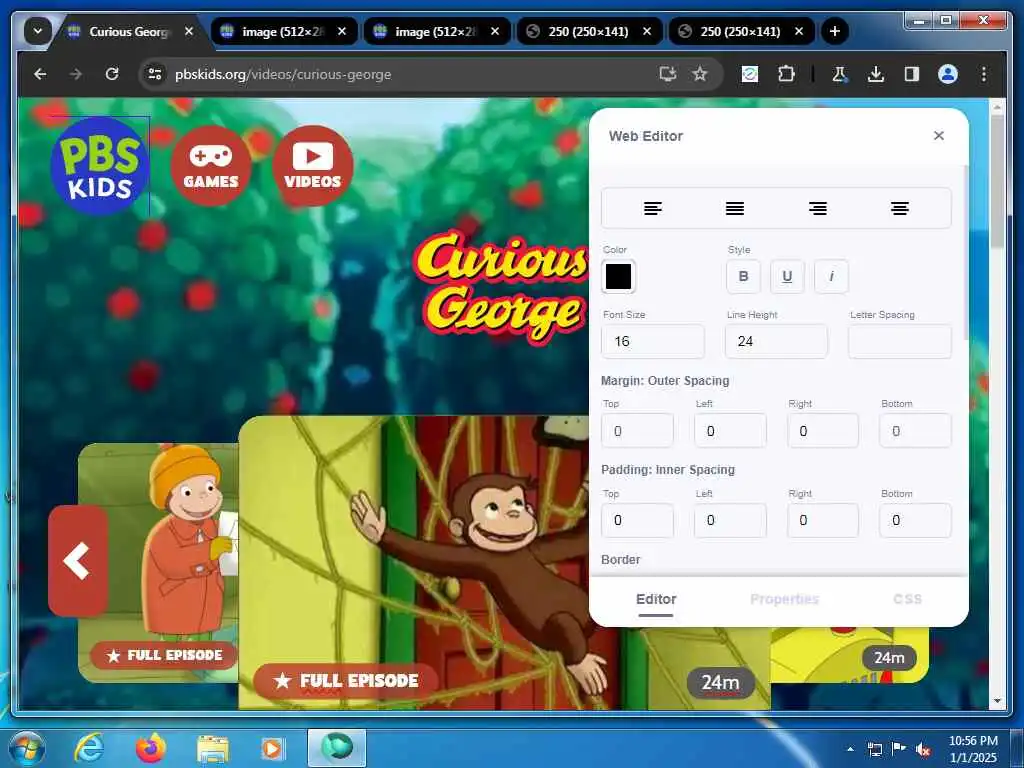Switch to the Editor tab
This screenshot has height=768, width=1024.
pyautogui.click(x=656, y=600)
